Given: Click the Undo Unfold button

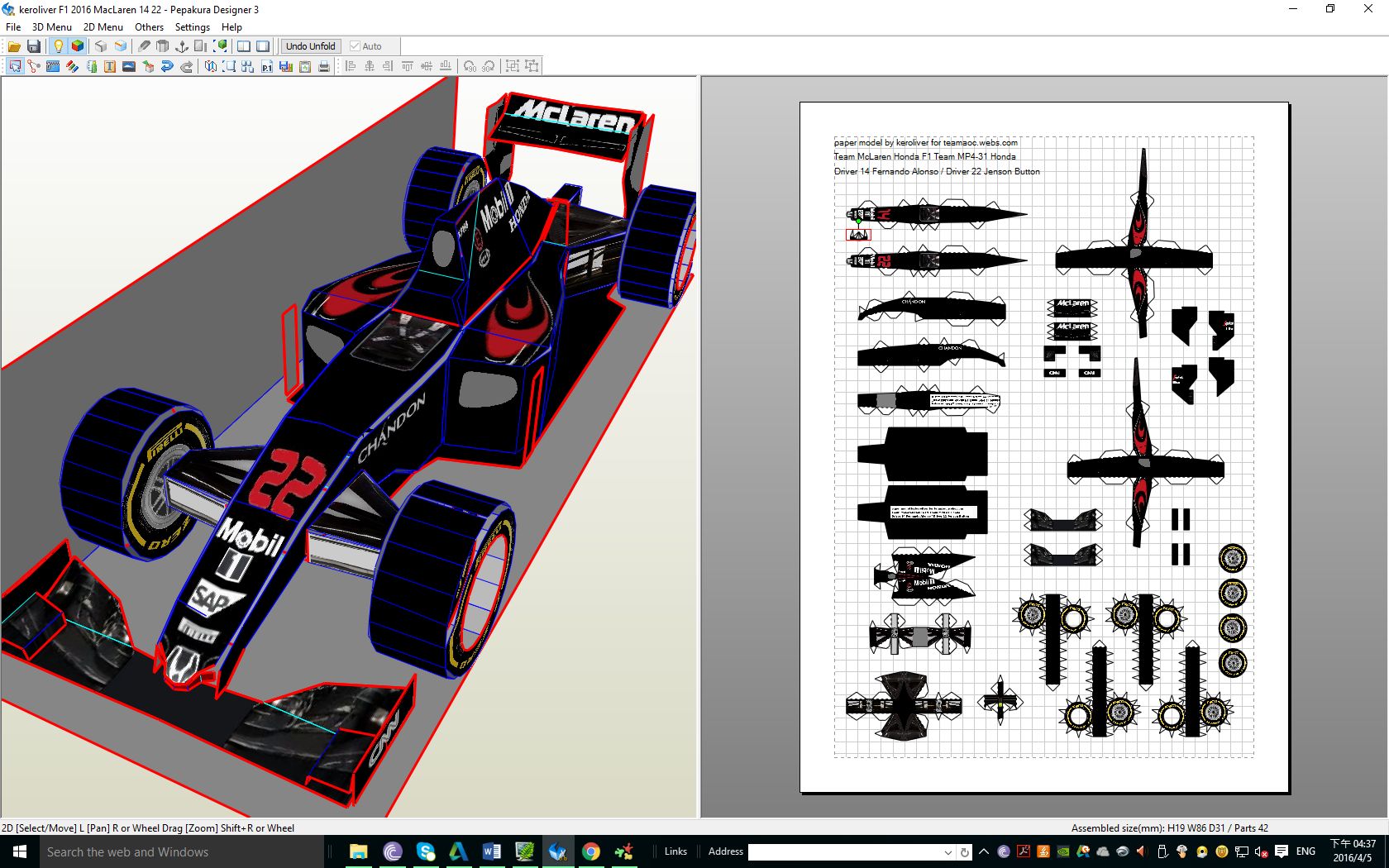Looking at the screenshot, I should [x=310, y=46].
